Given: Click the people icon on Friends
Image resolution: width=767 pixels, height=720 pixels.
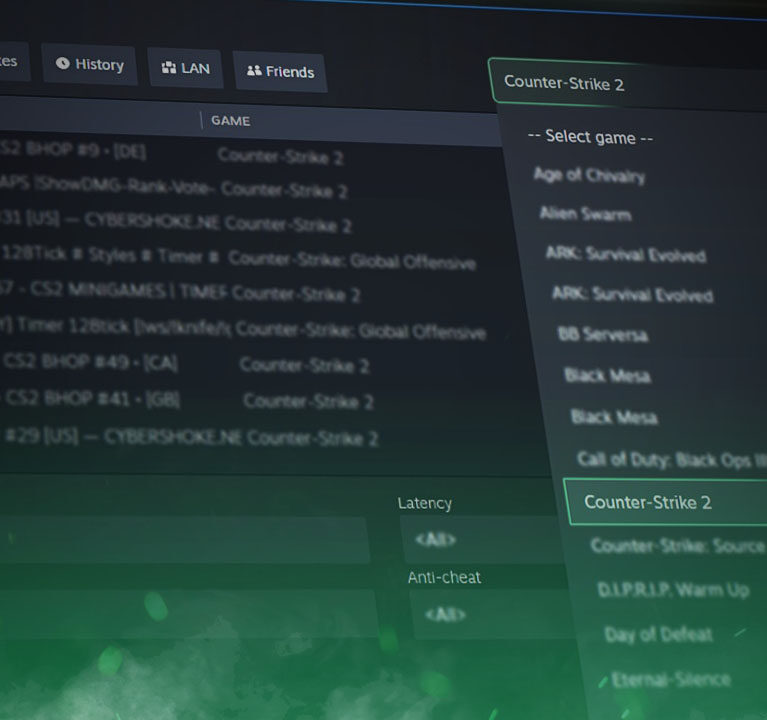Looking at the screenshot, I should [254, 71].
